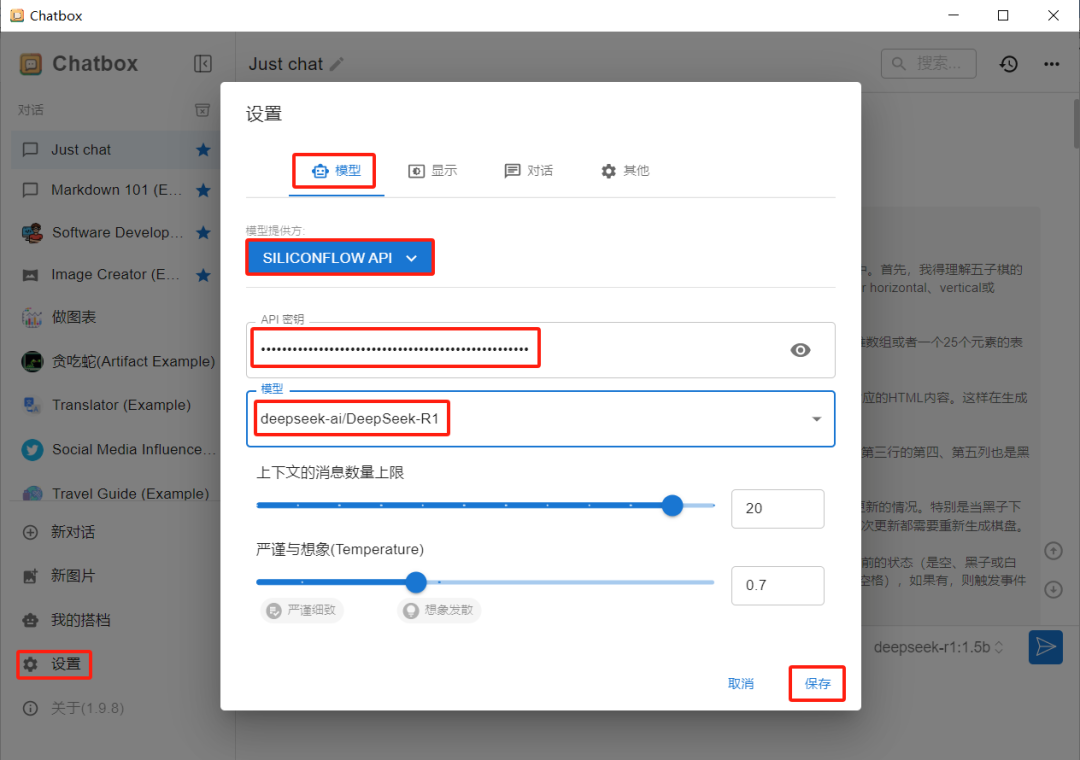This screenshot has width=1080, height=760.
Task: Toggle the star on Markdown 101
Action: click(203, 190)
